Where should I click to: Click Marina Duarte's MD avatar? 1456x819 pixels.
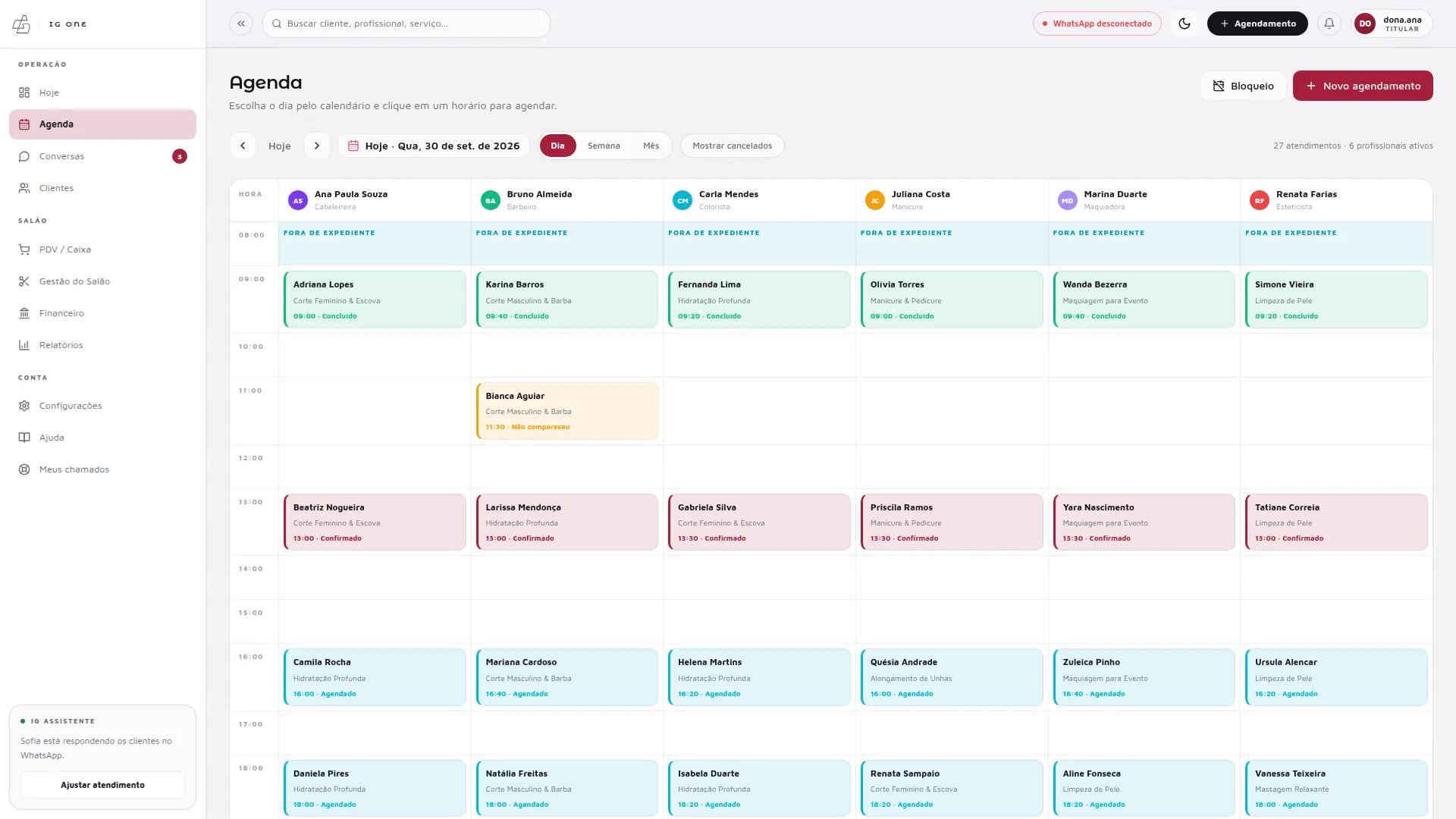pyautogui.click(x=1068, y=200)
